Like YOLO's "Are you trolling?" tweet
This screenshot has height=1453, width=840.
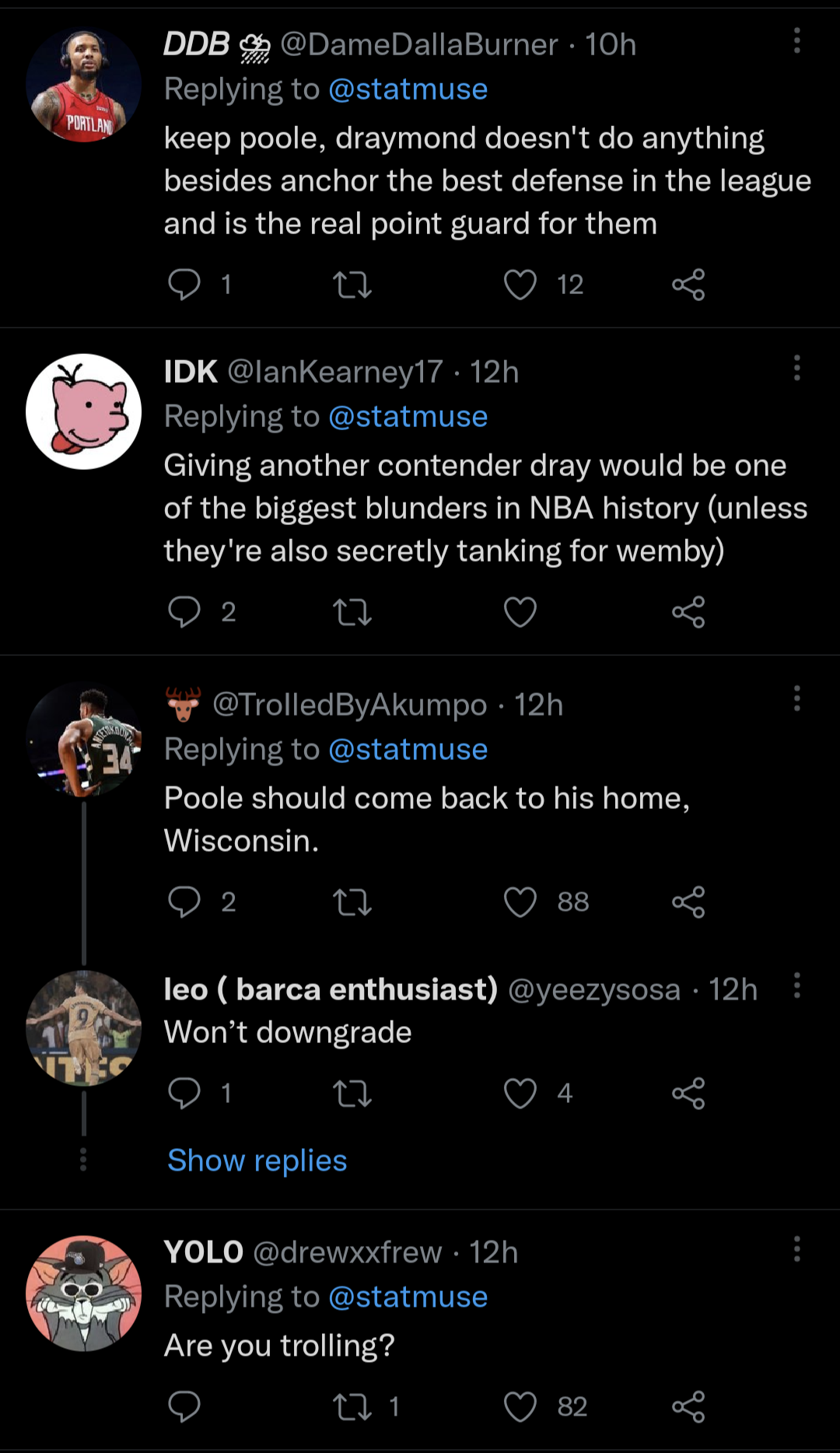520,1406
